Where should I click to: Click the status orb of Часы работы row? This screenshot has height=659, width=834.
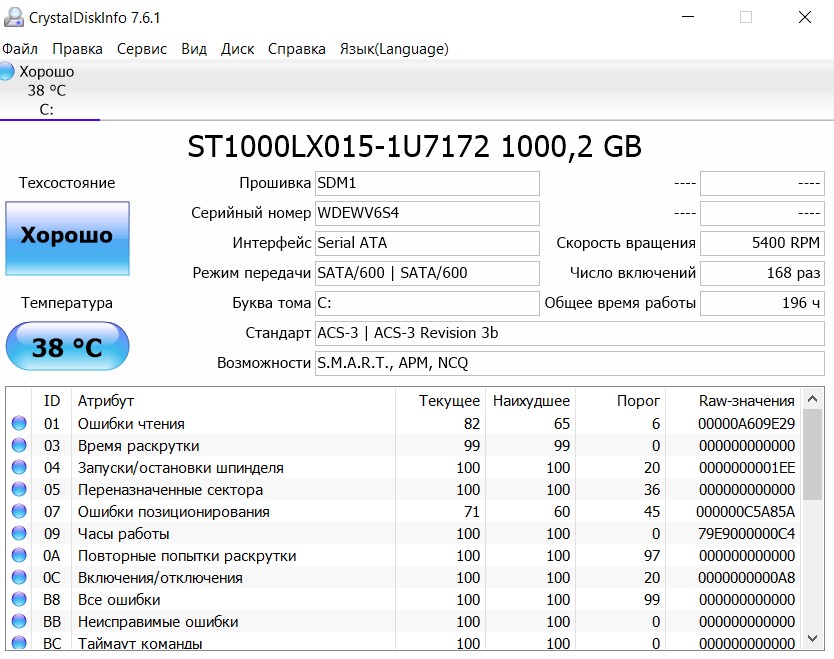point(19,533)
